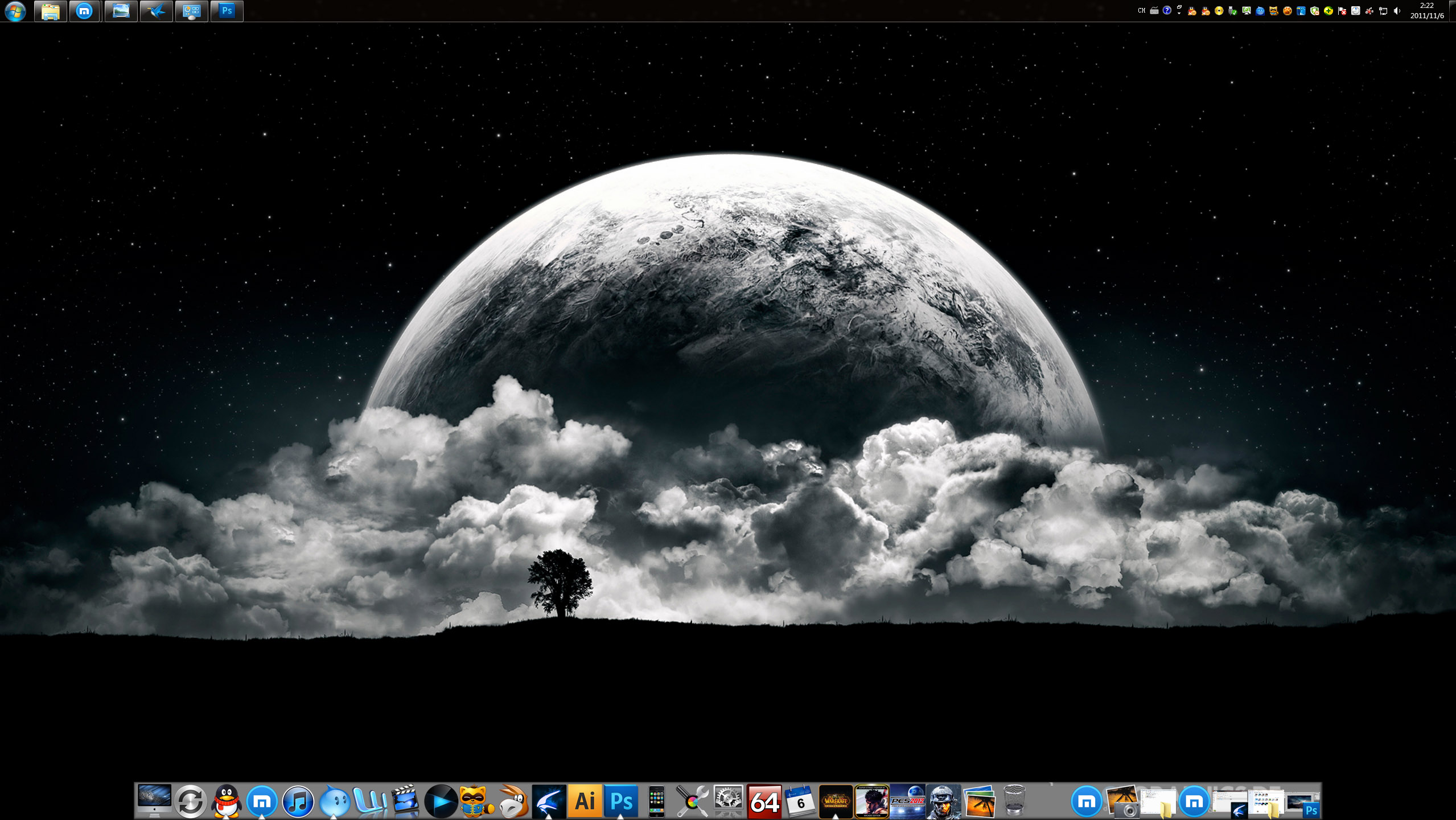Viewport: 1456px width, 820px height.
Task: Open Windows Explorer from the taskbar
Action: pyautogui.click(x=51, y=11)
